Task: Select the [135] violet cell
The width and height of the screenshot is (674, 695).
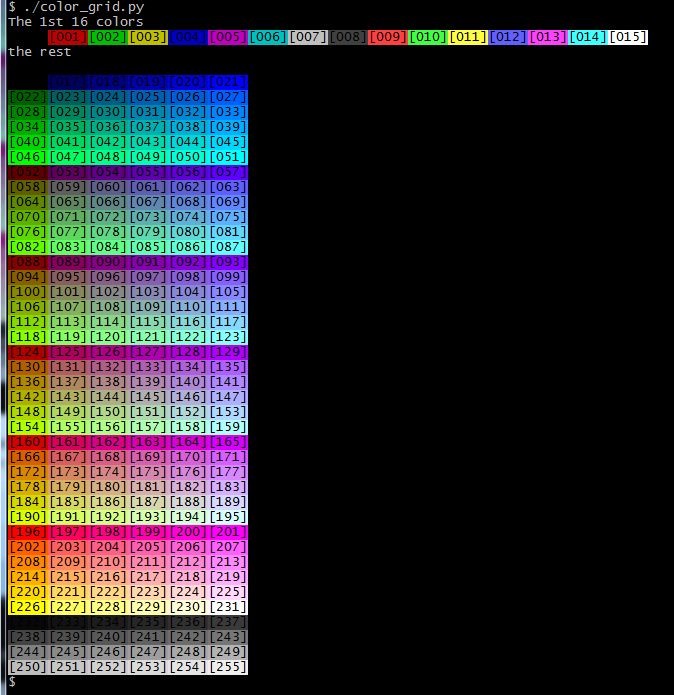Action: pos(228,367)
